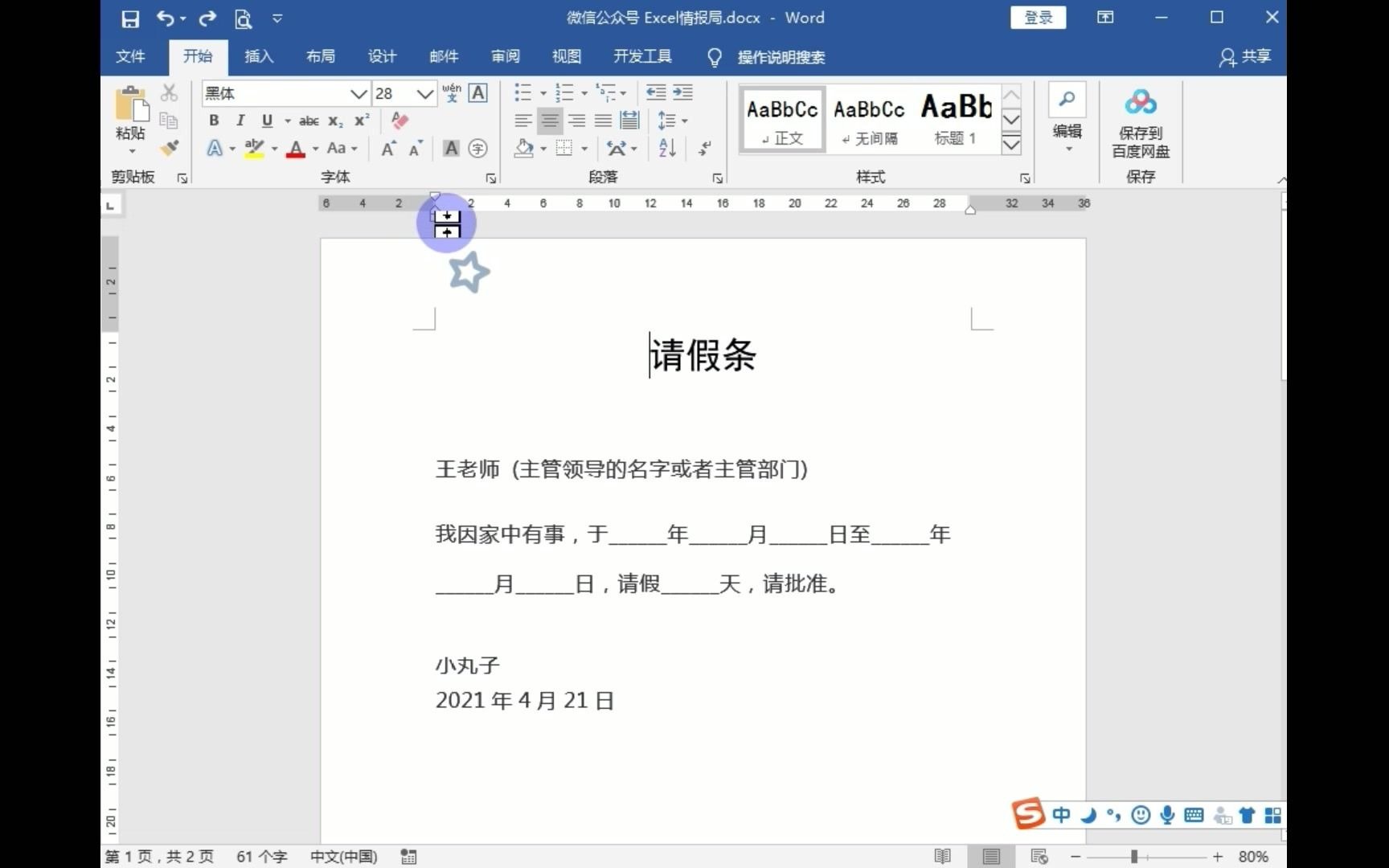Toggle bold formatting
The height and width of the screenshot is (868, 1389).
point(213,121)
